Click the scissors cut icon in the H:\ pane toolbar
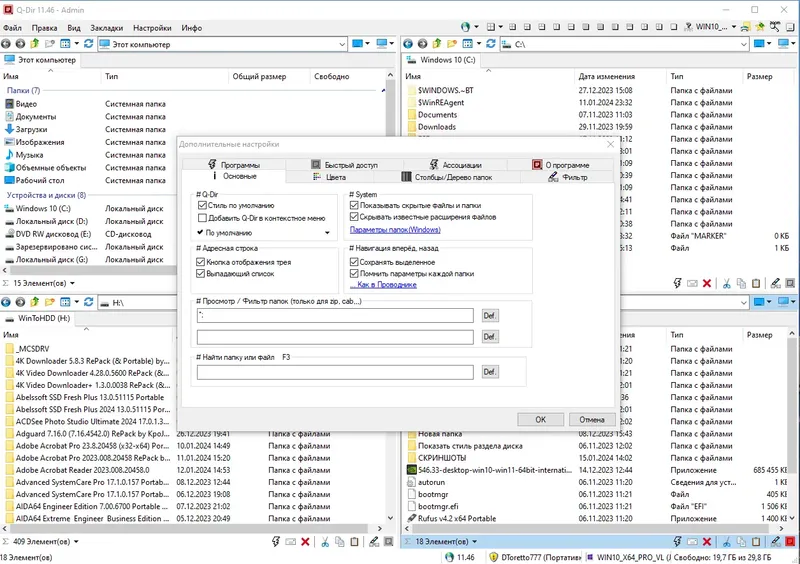The height and width of the screenshot is (564, 800). 324,542
